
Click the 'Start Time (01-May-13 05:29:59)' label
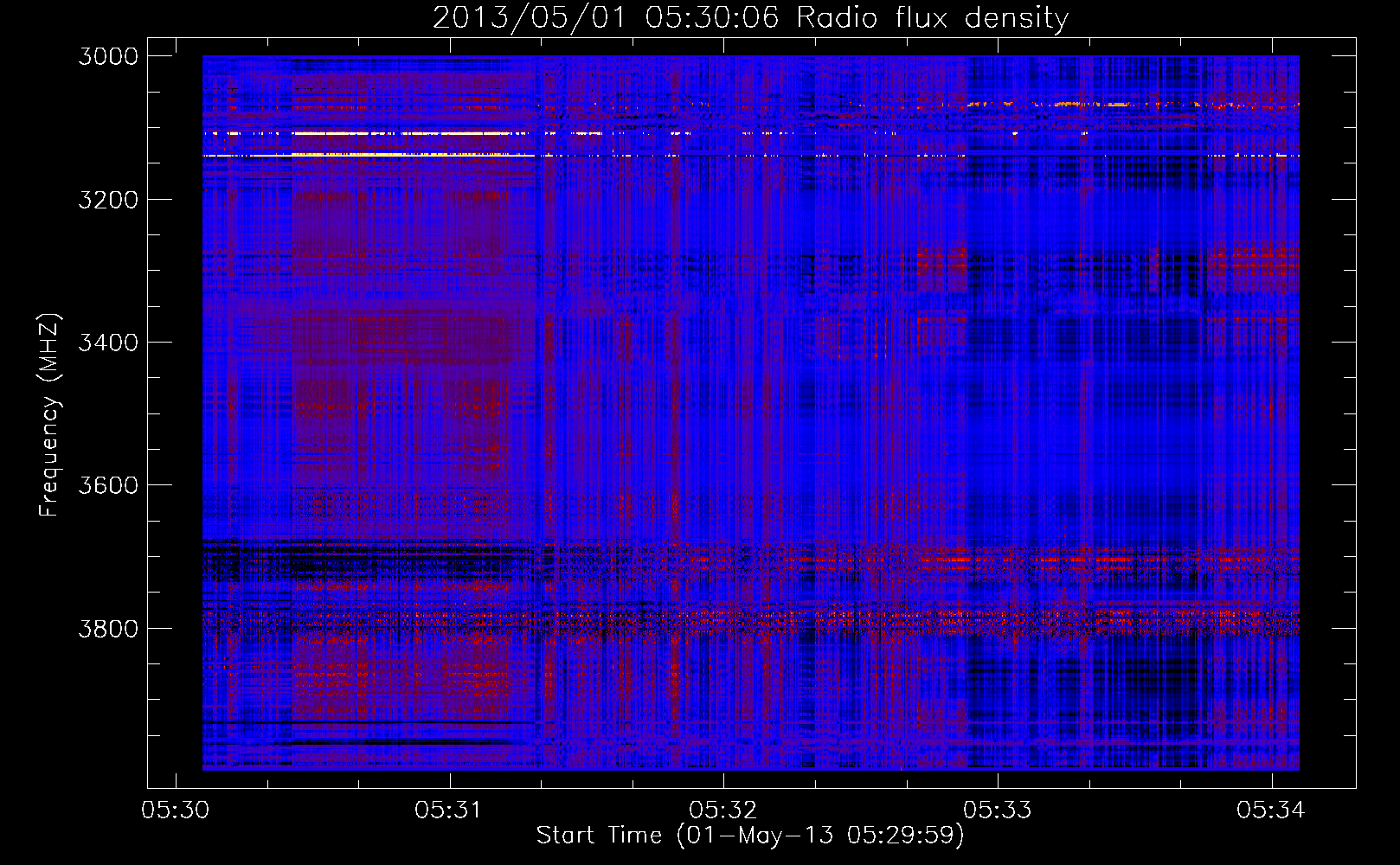(750, 836)
